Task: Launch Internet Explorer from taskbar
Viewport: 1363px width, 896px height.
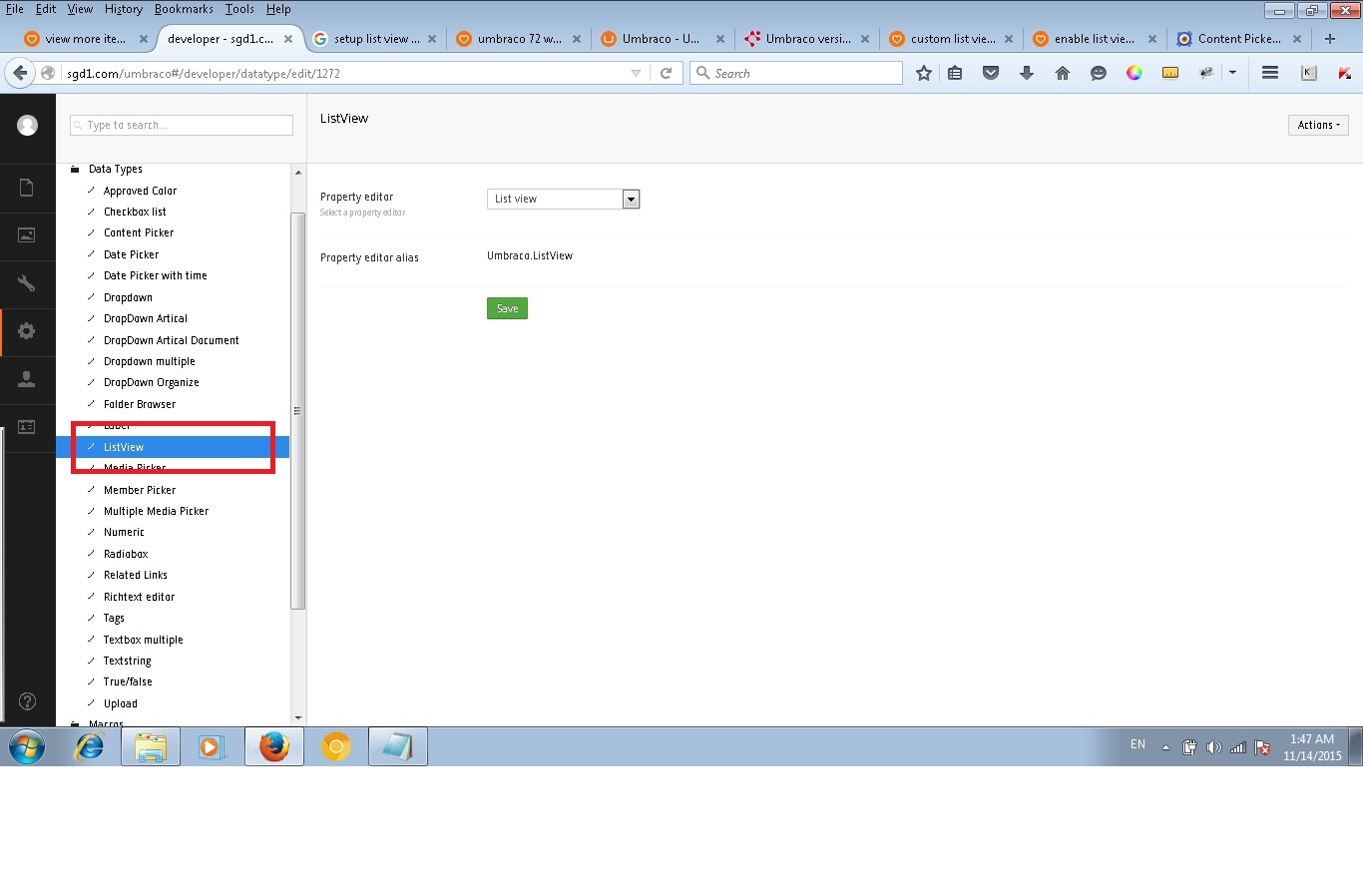Action: click(x=90, y=746)
